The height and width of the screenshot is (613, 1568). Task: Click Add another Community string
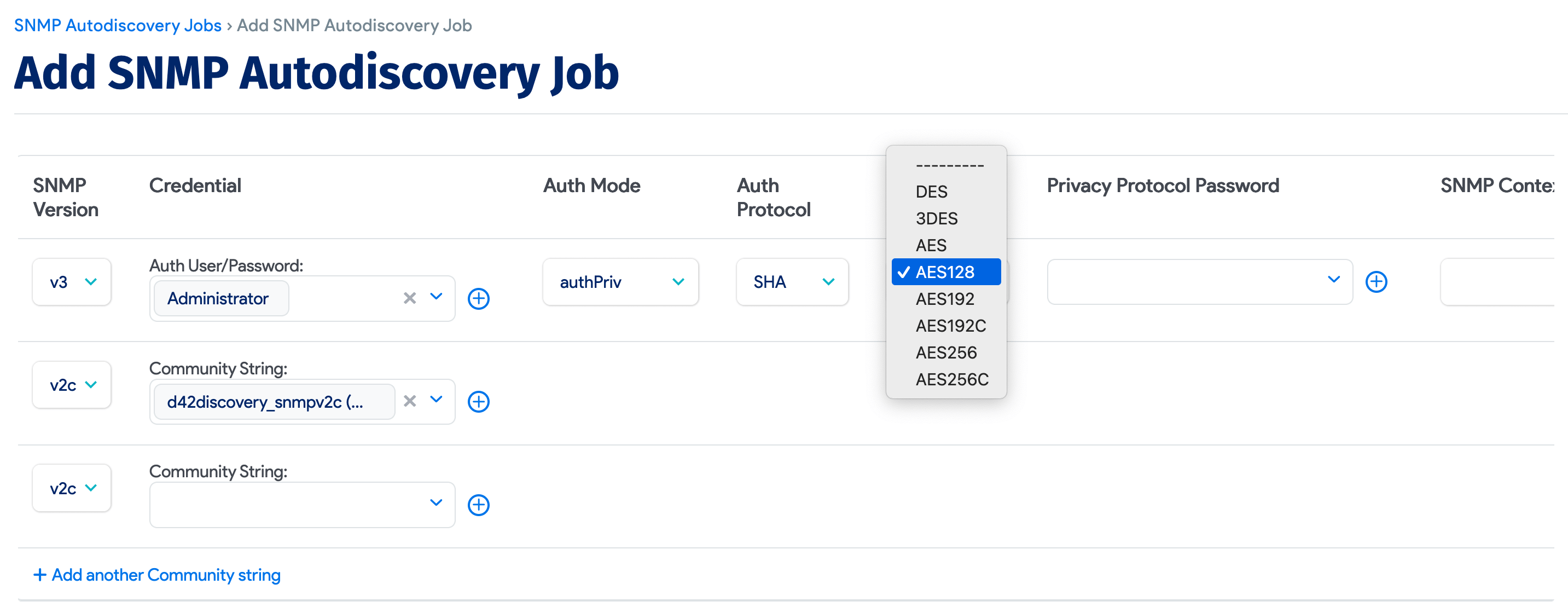(x=156, y=574)
